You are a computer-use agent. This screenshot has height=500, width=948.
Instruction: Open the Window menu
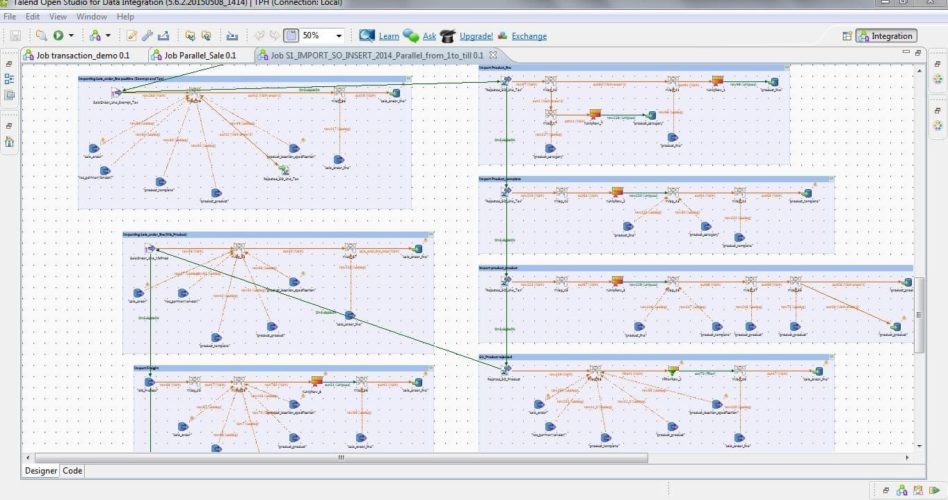click(x=92, y=17)
